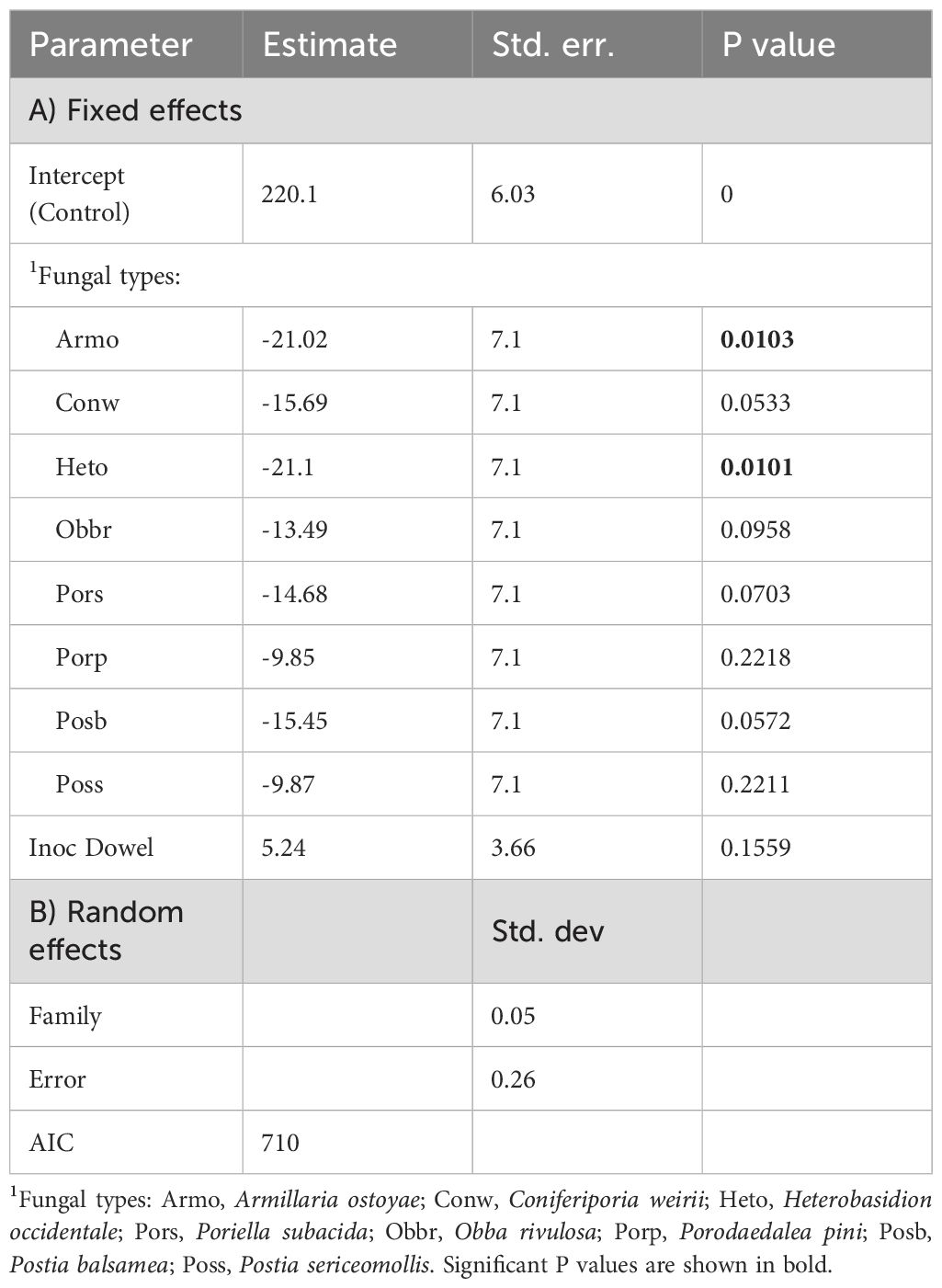This screenshot has height=1288, width=942.
Task: Select the intercept estimate 220.1
Action: coord(289,194)
